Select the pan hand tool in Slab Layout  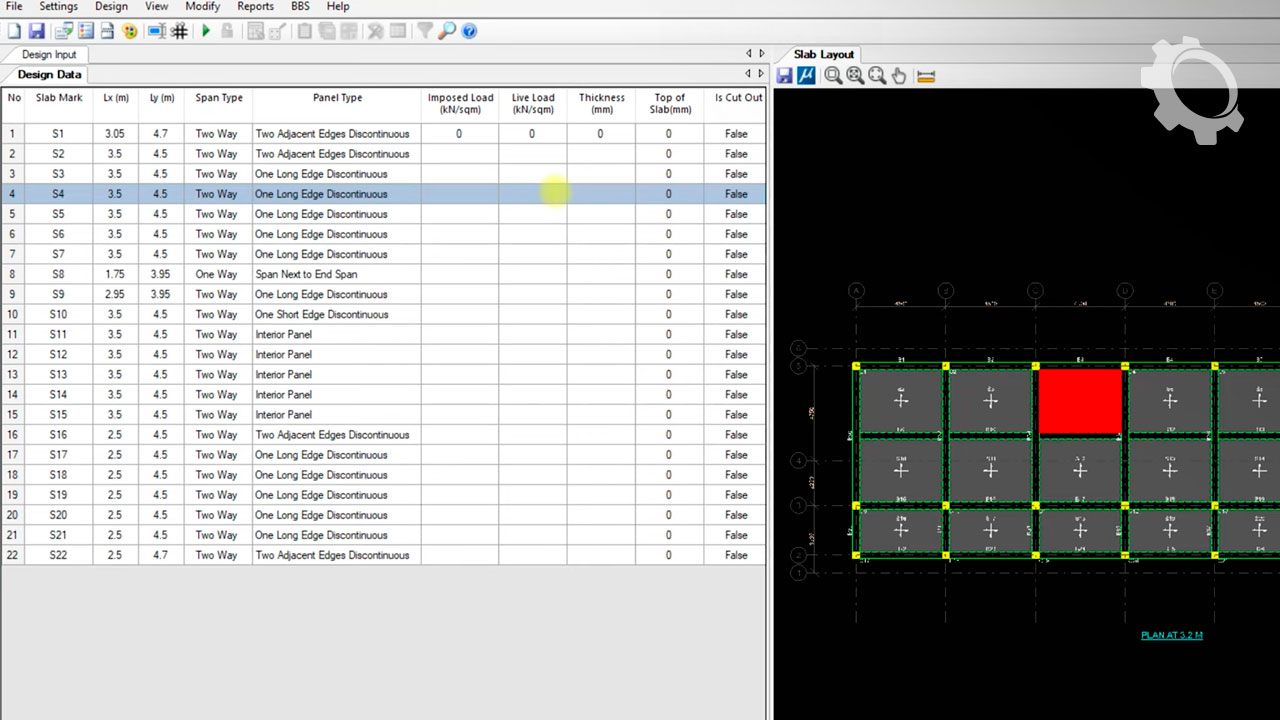(899, 76)
